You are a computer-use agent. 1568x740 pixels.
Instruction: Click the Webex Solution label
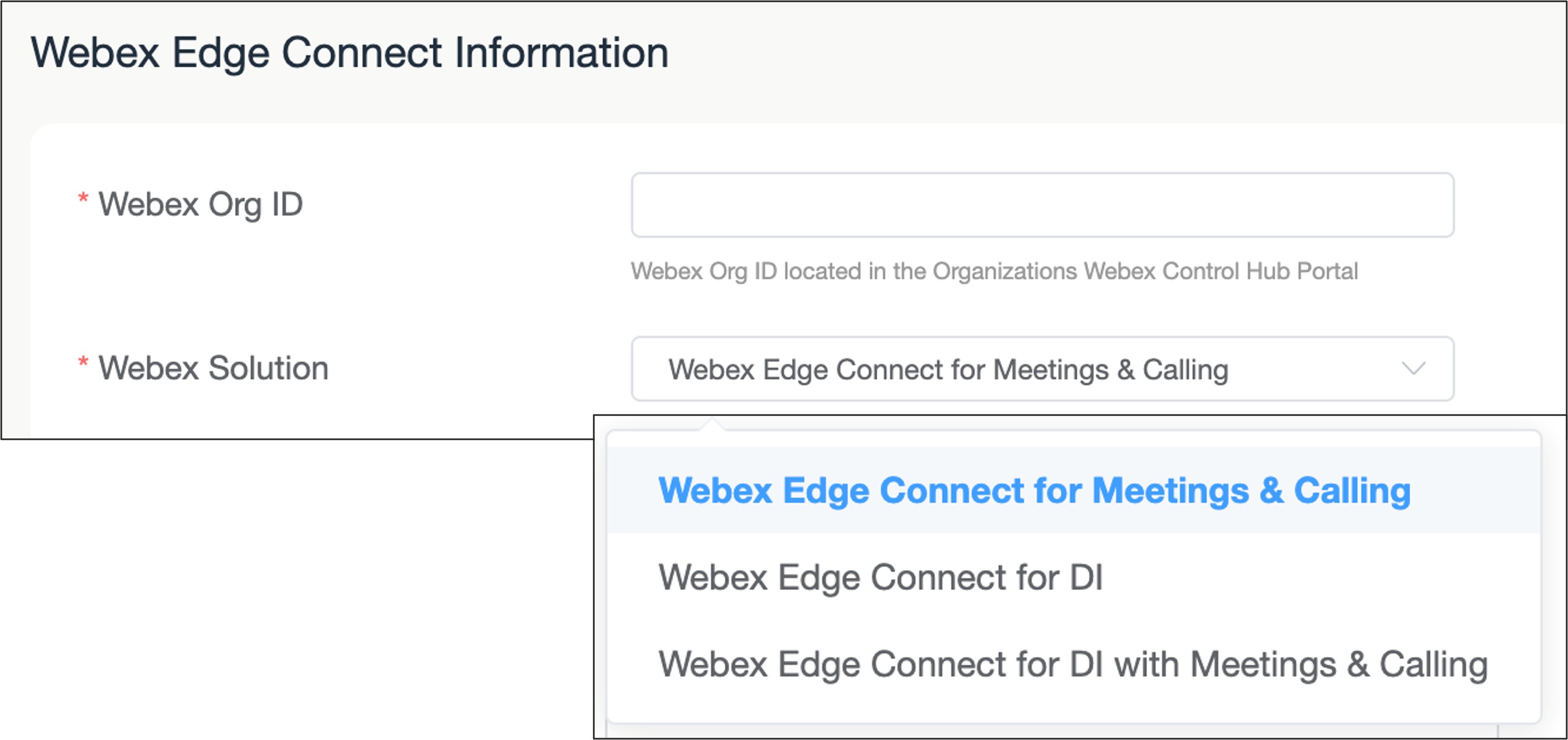pos(213,368)
